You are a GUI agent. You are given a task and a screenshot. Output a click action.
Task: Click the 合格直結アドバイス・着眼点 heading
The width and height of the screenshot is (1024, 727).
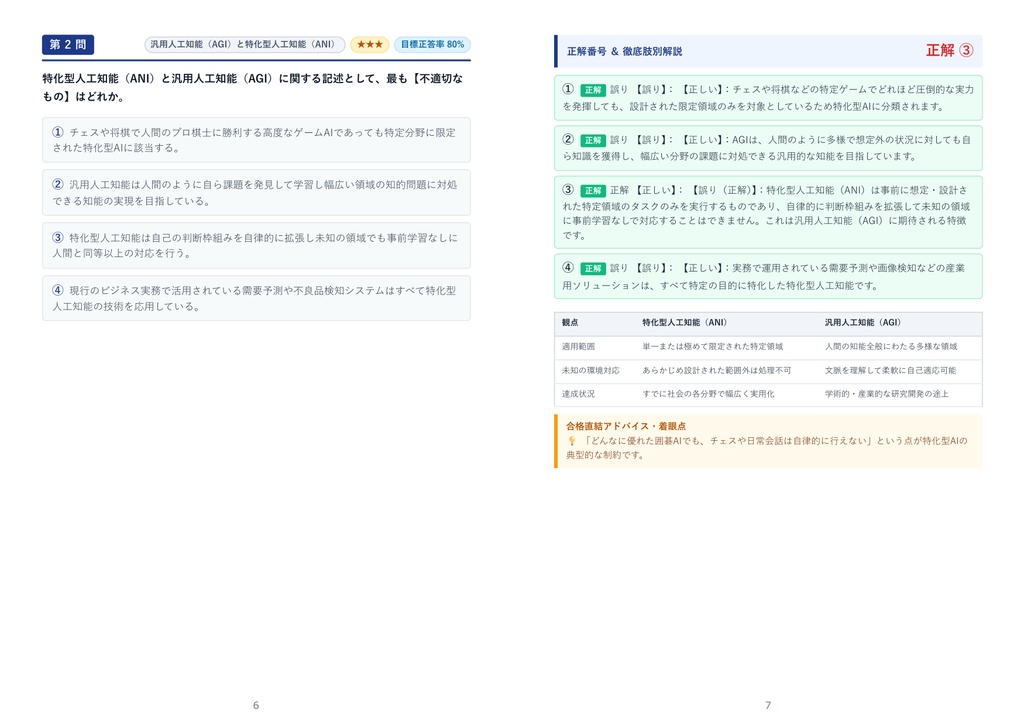[626, 426]
